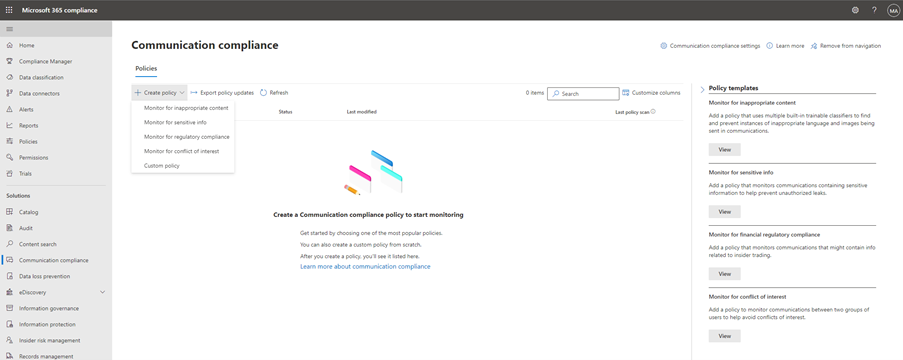This screenshot has width=903, height=360.
Task: Click the Policies sidebar icon
Action: [x=9, y=141]
